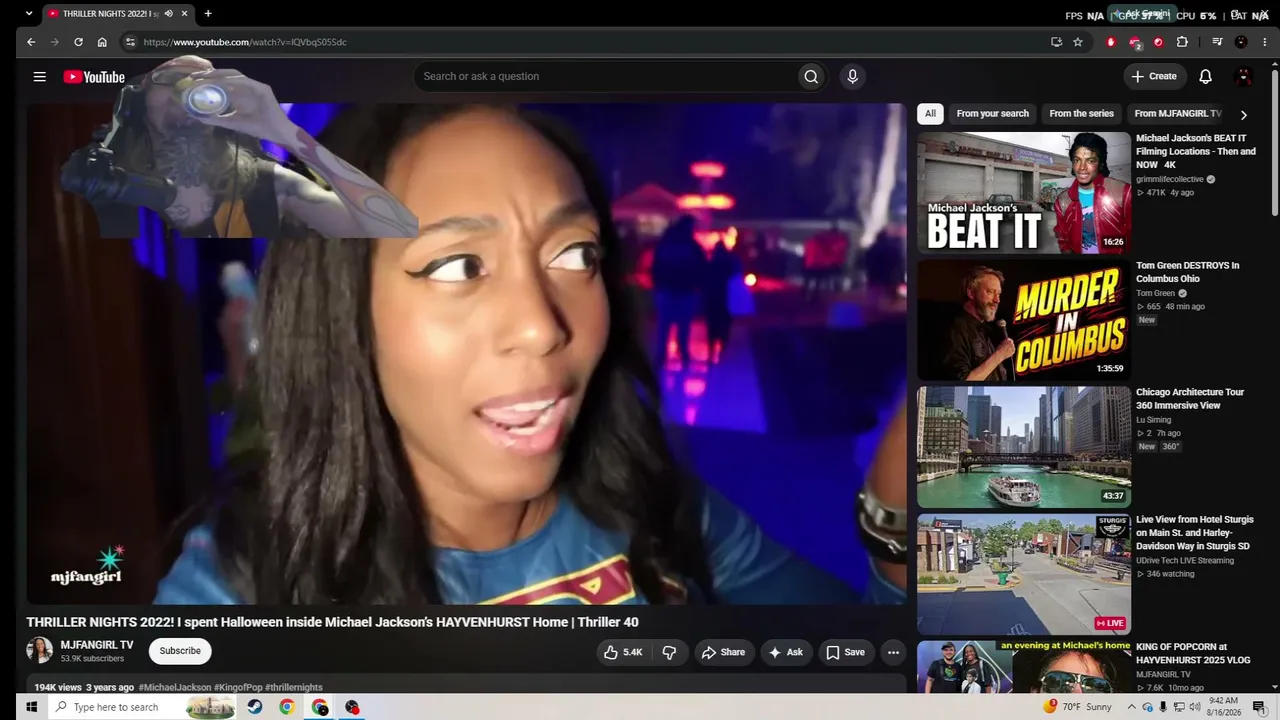This screenshot has width=1280, height=720.
Task: Save the video to a playlist
Action: pyautogui.click(x=844, y=652)
